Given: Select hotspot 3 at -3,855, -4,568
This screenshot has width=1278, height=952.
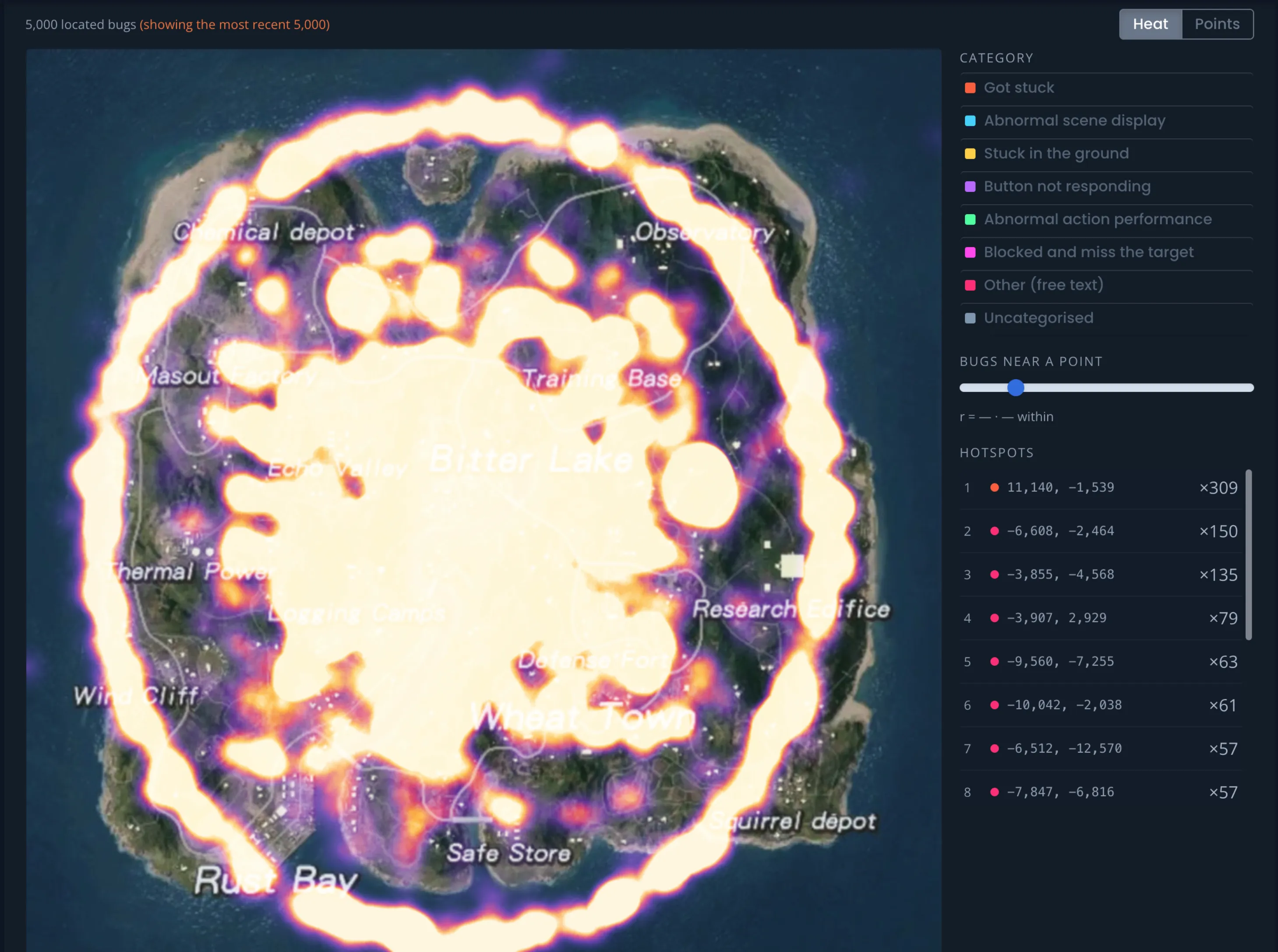Looking at the screenshot, I should [x=1101, y=575].
